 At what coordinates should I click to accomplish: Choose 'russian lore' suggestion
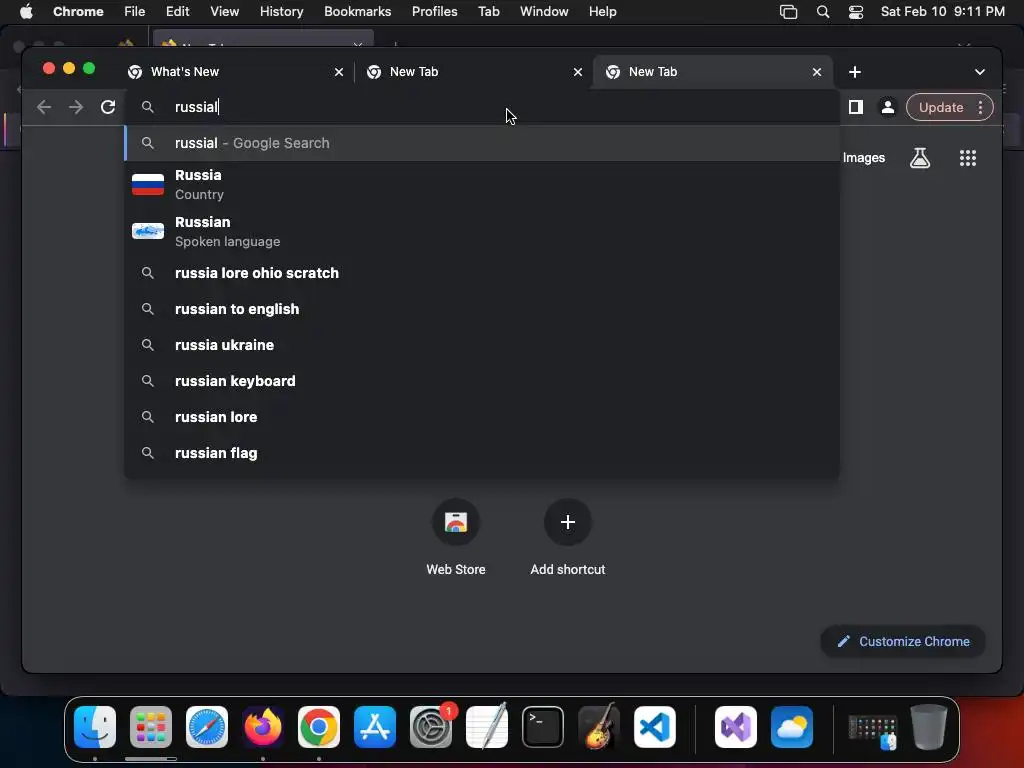tap(482, 417)
